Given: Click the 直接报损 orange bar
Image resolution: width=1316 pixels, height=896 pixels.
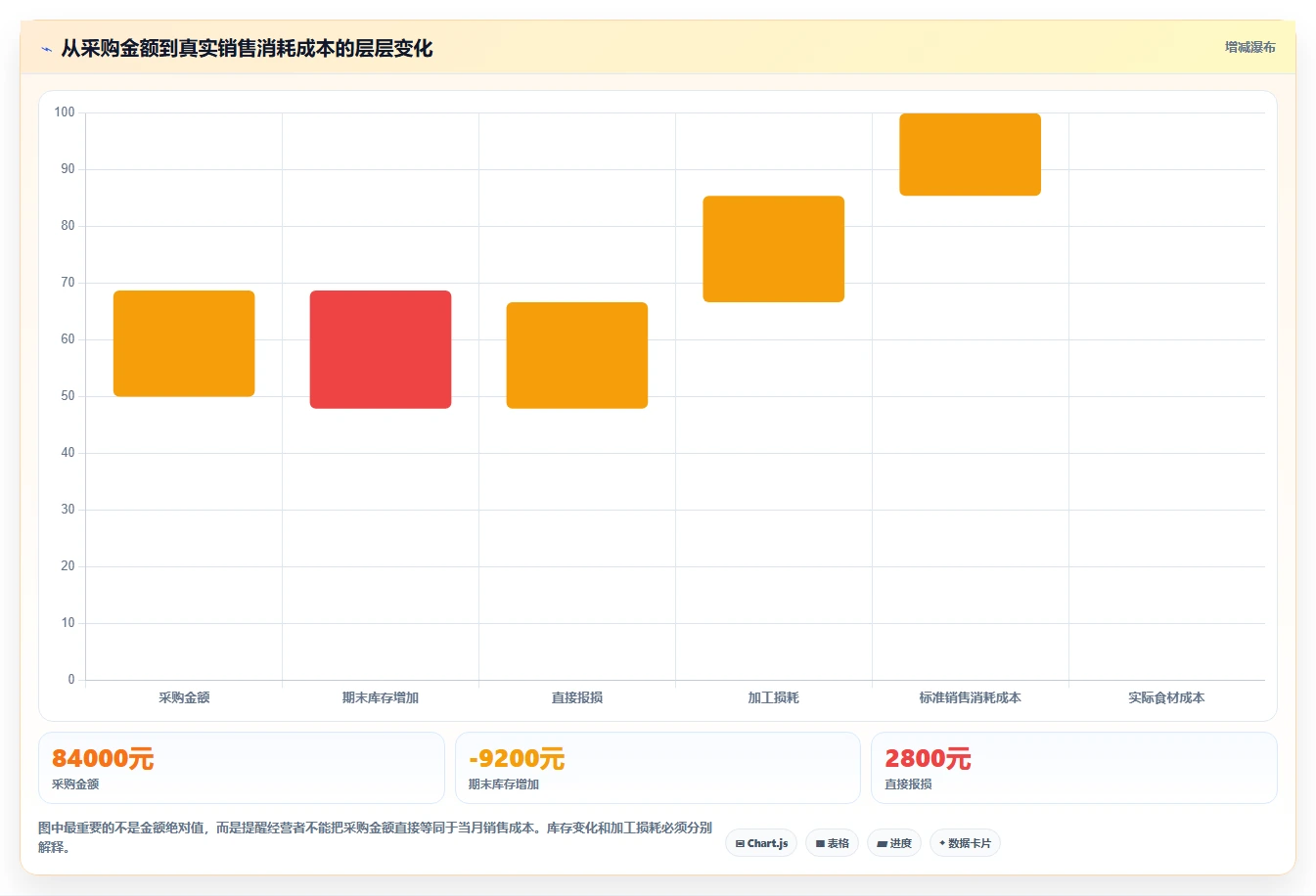Looking at the screenshot, I should pyautogui.click(x=577, y=355).
